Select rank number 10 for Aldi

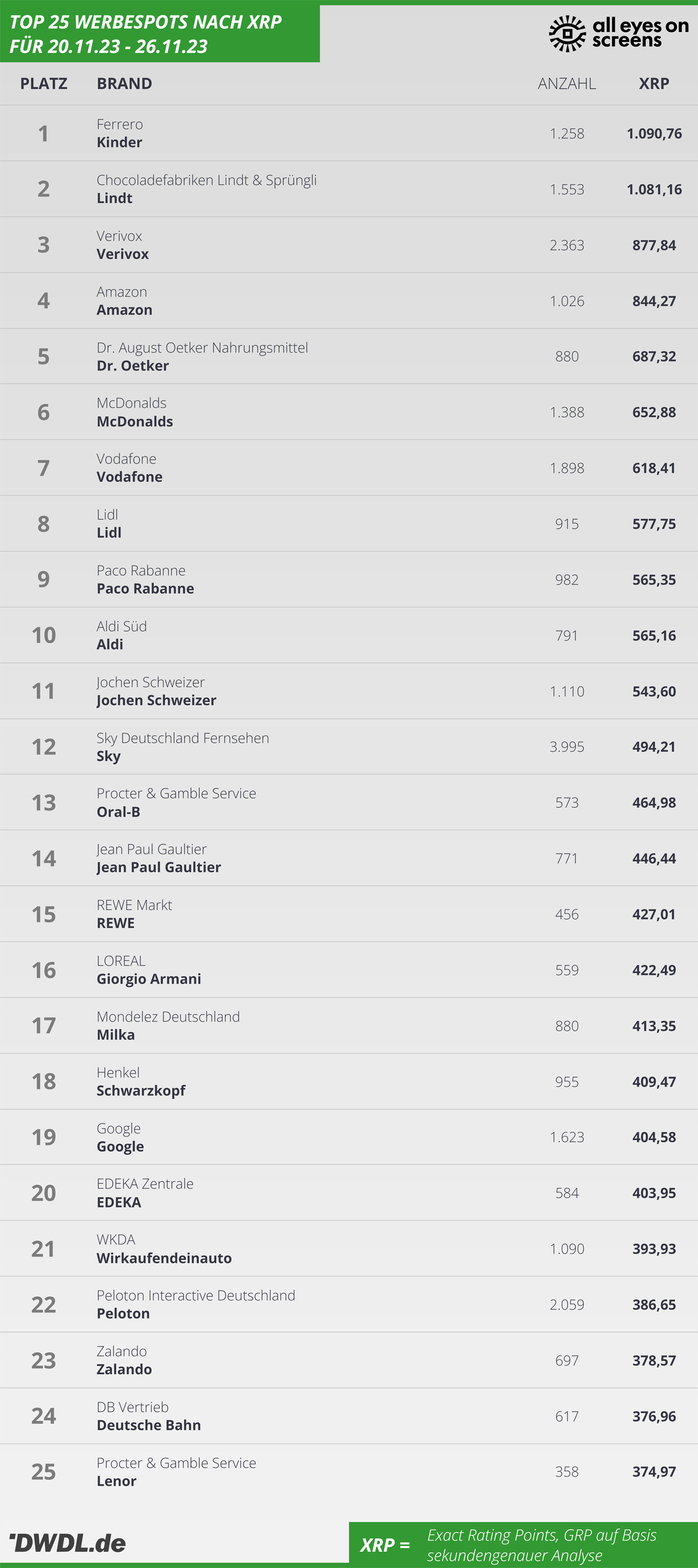[44, 635]
